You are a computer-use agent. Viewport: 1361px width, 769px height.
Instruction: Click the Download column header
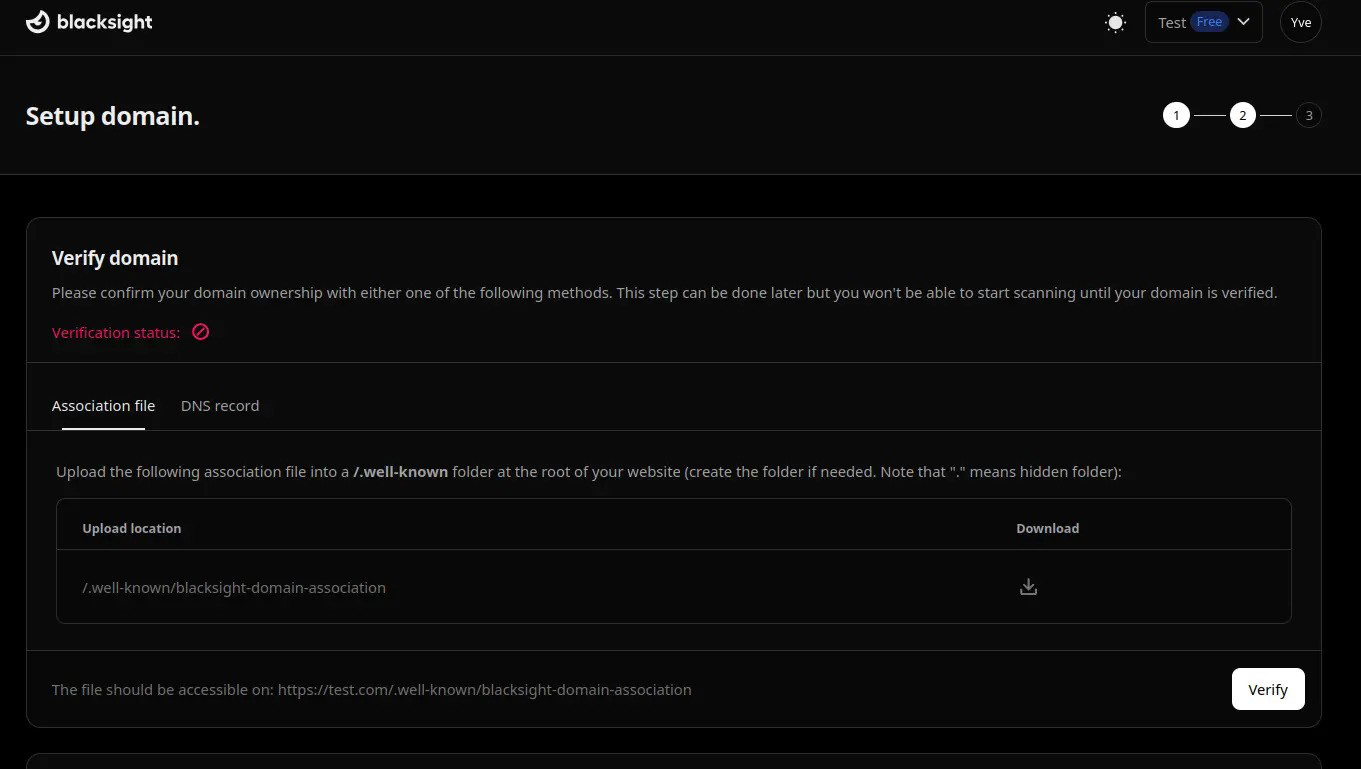pyautogui.click(x=1047, y=528)
